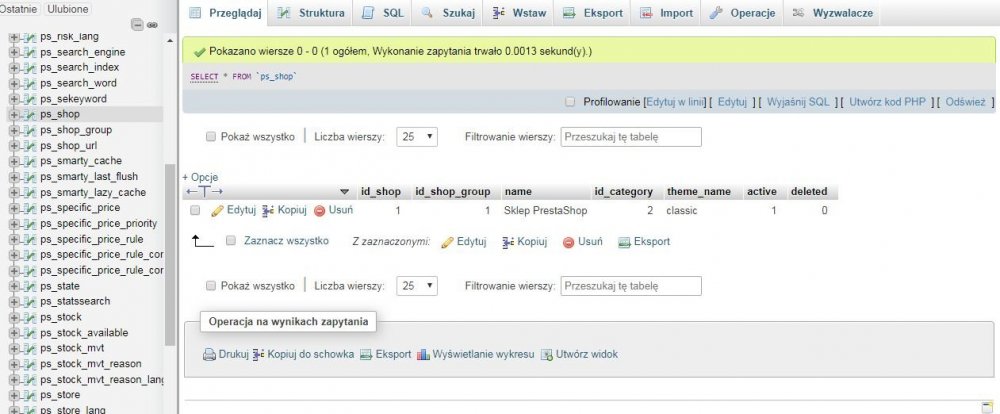Toggle the Profilowanie checkbox
Screen dimensions: 1000x414
tap(570, 101)
